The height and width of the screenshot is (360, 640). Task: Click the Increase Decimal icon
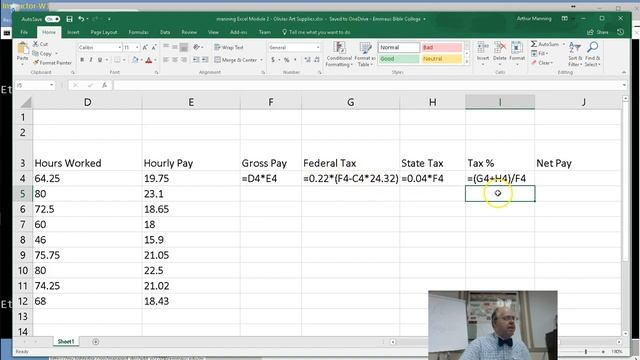tap(307, 60)
